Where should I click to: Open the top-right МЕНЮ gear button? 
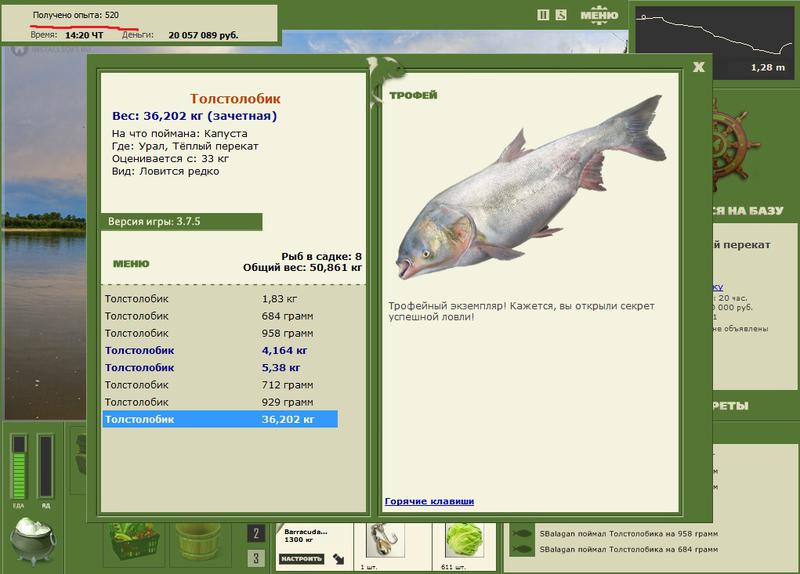[x=599, y=15]
